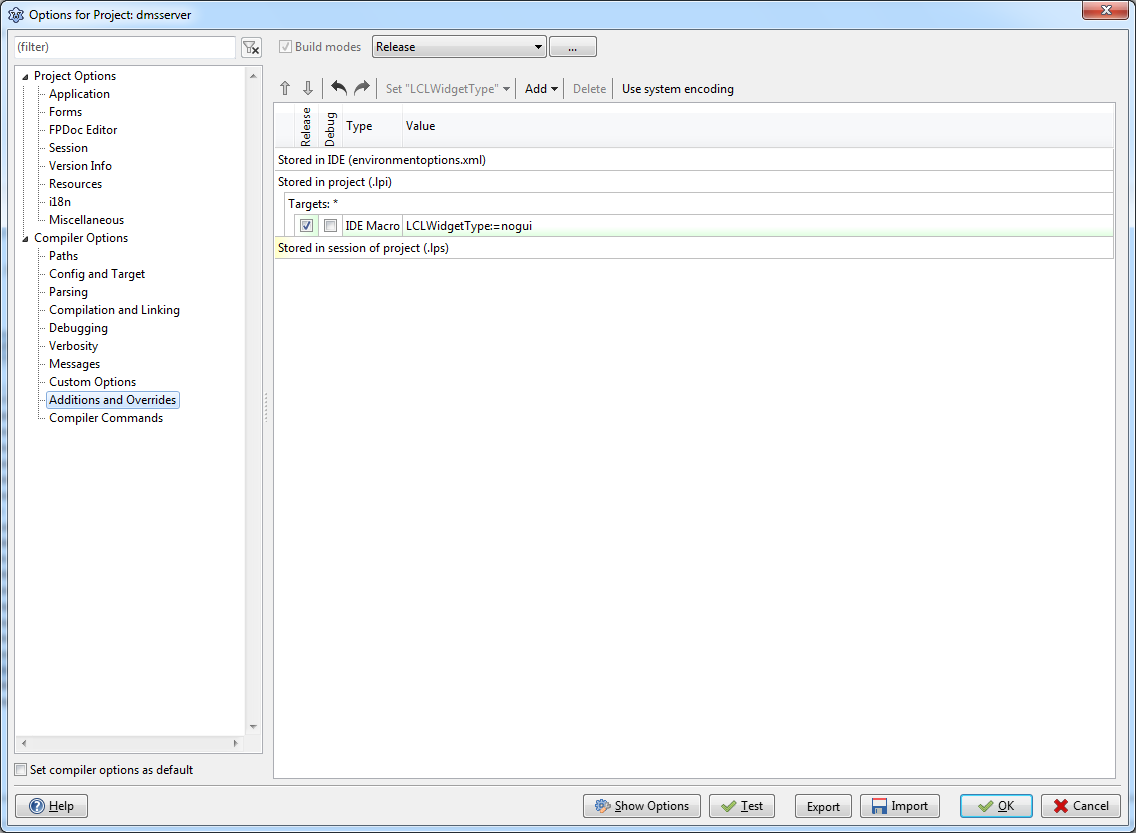Open FPDoc Editor options page
The width and height of the screenshot is (1136, 833).
pos(83,130)
